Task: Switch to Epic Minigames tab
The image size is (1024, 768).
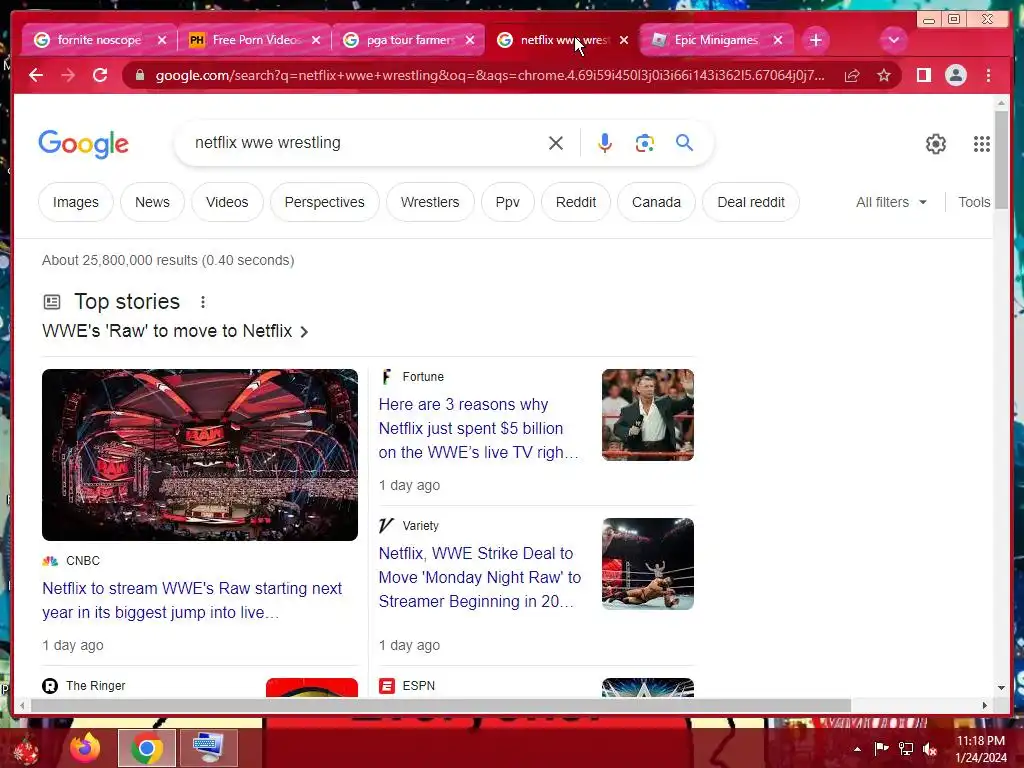Action: (716, 40)
